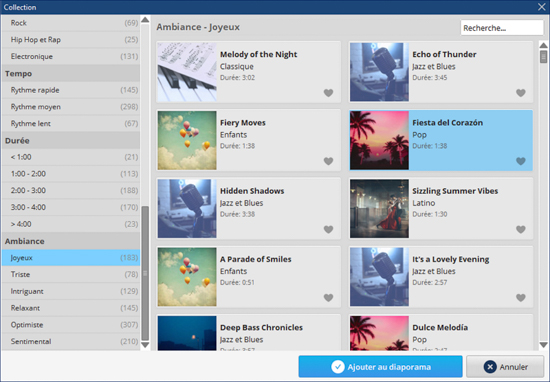Click the Ambiance section header
550x382 pixels.
(x=71, y=241)
